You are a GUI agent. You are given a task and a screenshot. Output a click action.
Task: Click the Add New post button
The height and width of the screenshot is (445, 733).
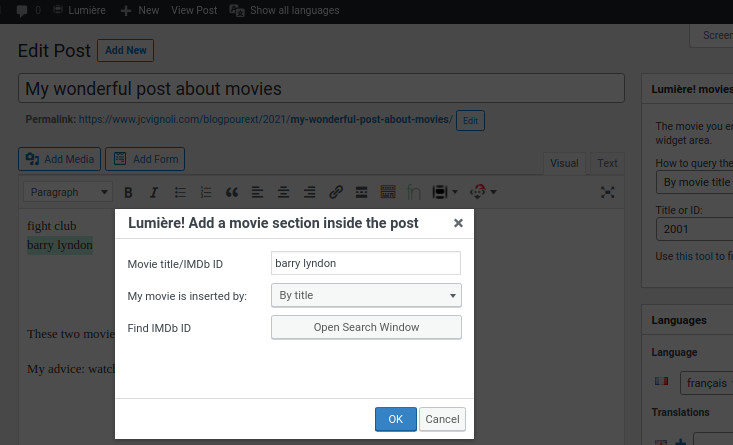125,50
